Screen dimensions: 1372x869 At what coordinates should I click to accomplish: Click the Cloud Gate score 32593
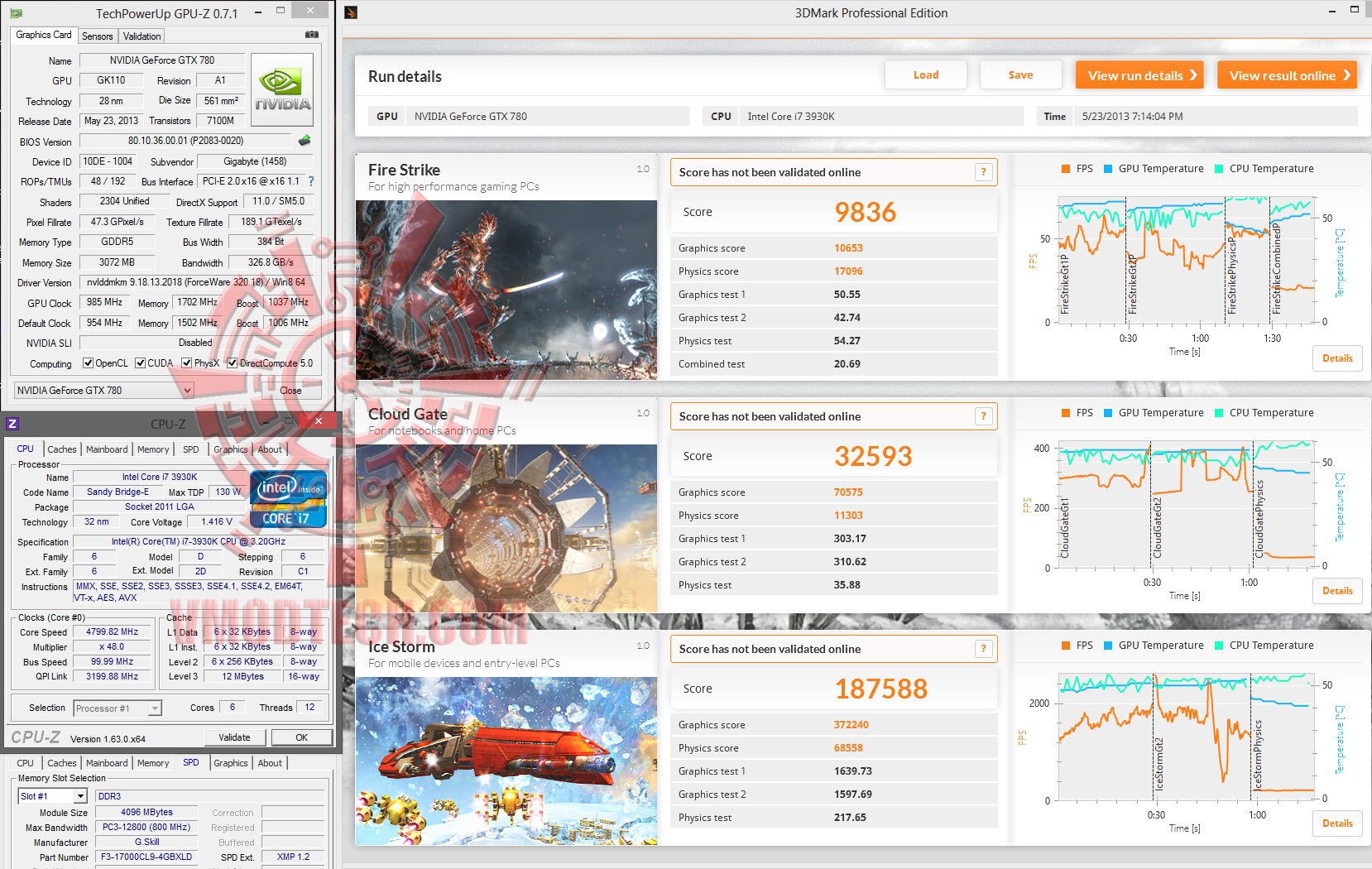(x=873, y=456)
